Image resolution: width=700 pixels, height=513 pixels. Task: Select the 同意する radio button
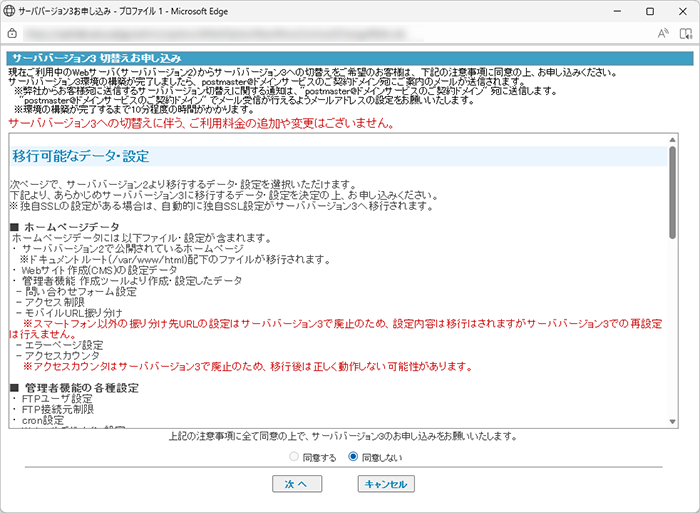[x=293, y=457]
